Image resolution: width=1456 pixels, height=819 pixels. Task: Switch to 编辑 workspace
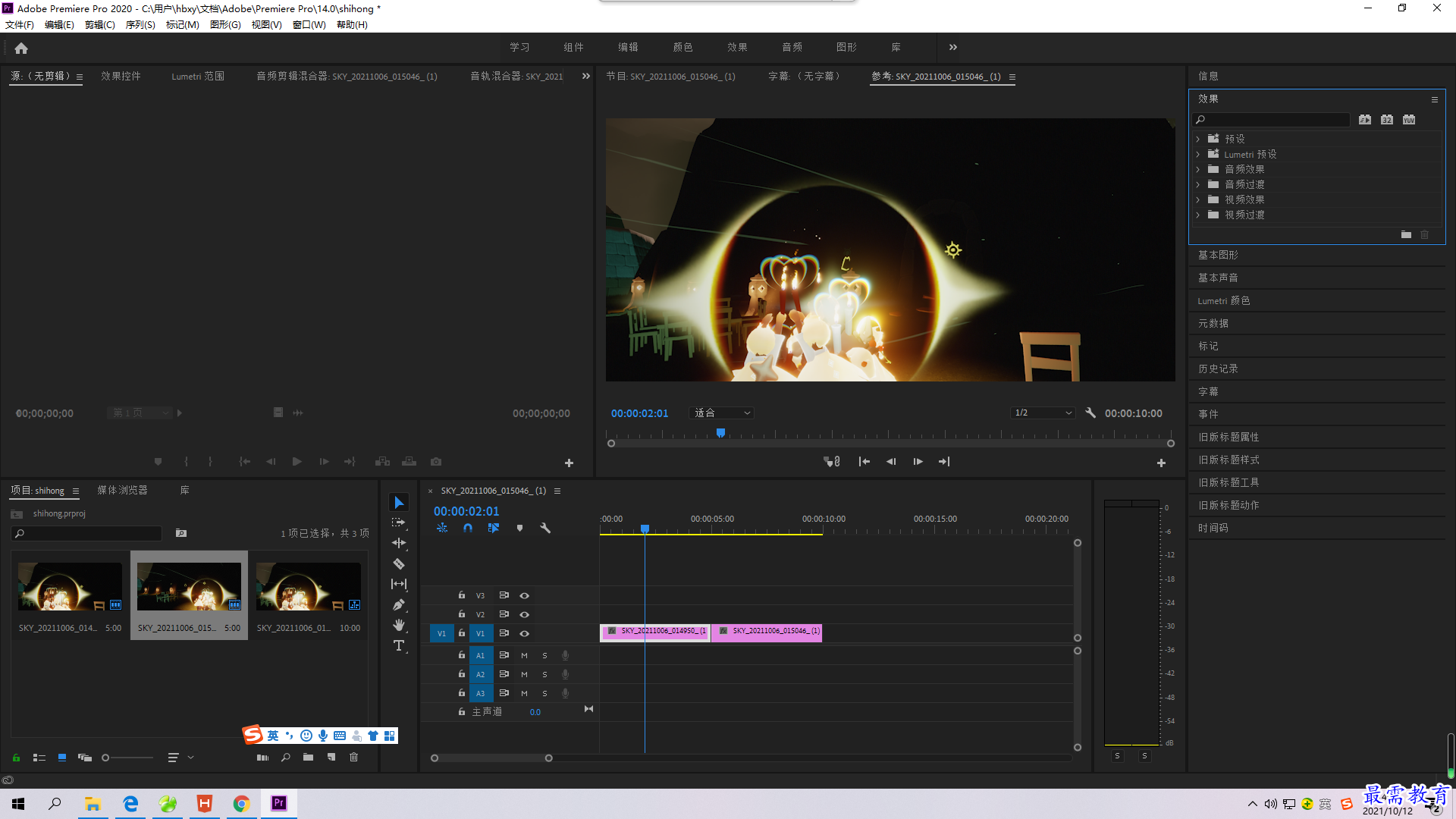pyautogui.click(x=628, y=48)
